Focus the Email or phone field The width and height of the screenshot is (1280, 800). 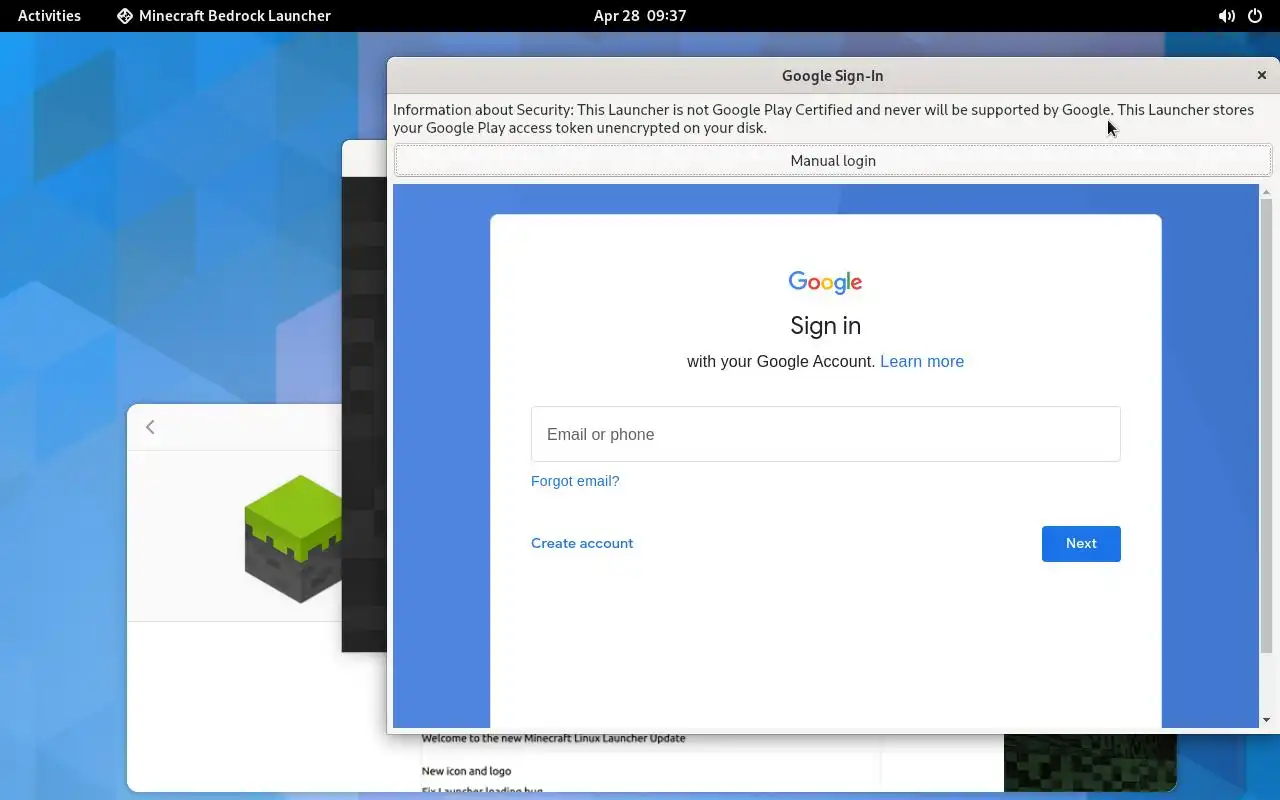(x=825, y=434)
